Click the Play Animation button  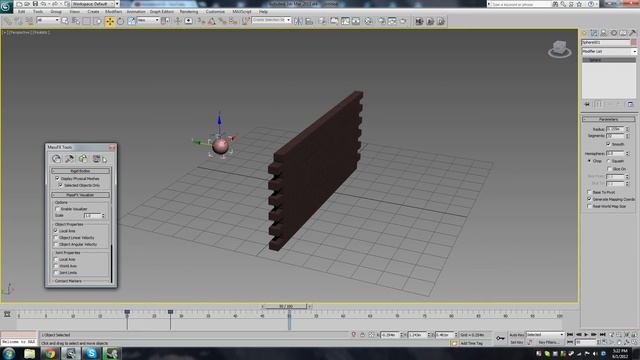586,335
